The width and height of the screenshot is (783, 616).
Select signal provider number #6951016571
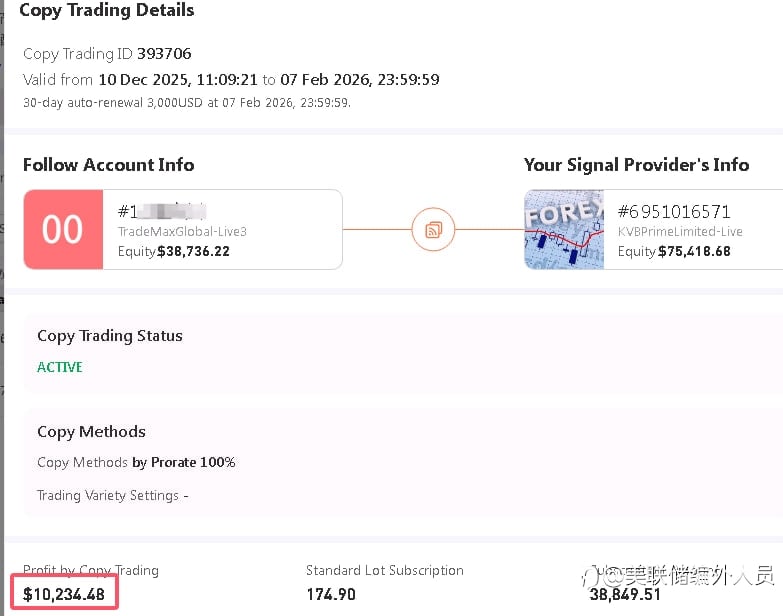point(673,212)
